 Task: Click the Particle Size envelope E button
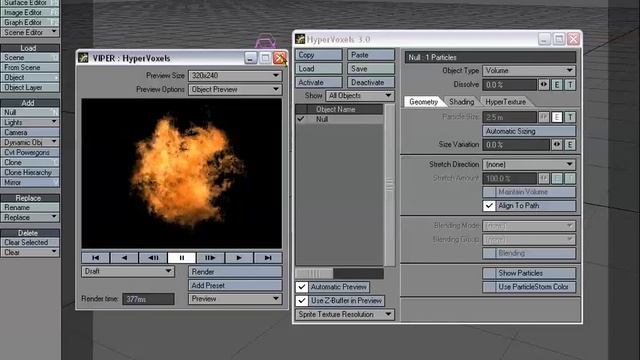coord(557,117)
